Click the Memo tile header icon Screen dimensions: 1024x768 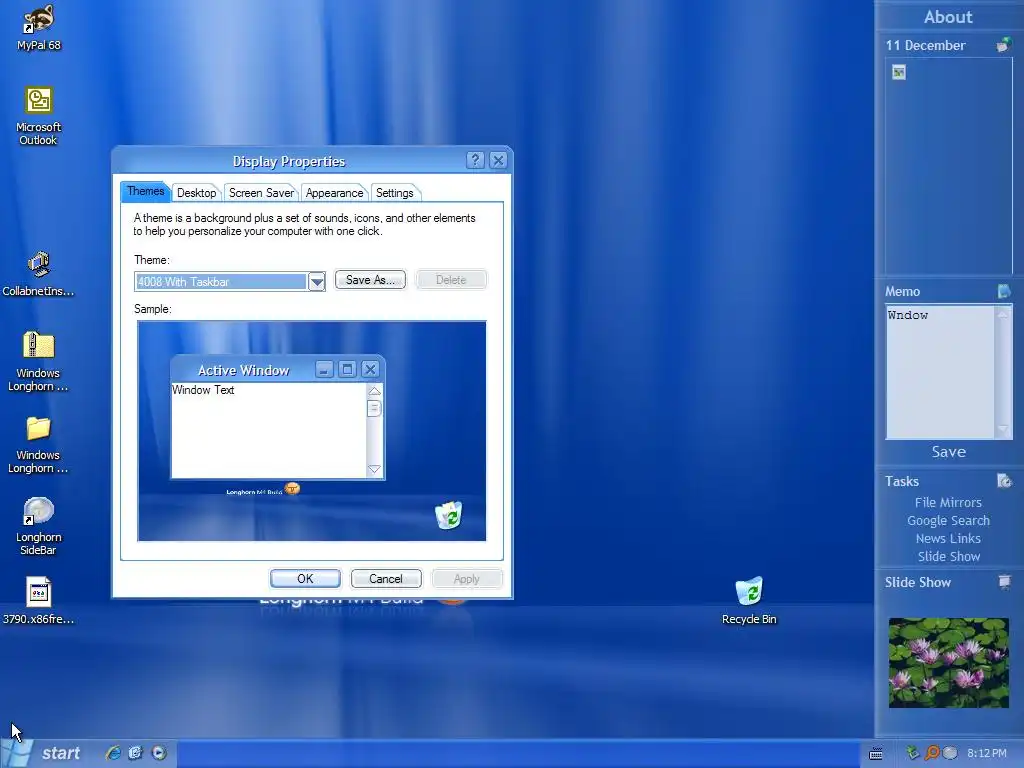tap(1004, 291)
